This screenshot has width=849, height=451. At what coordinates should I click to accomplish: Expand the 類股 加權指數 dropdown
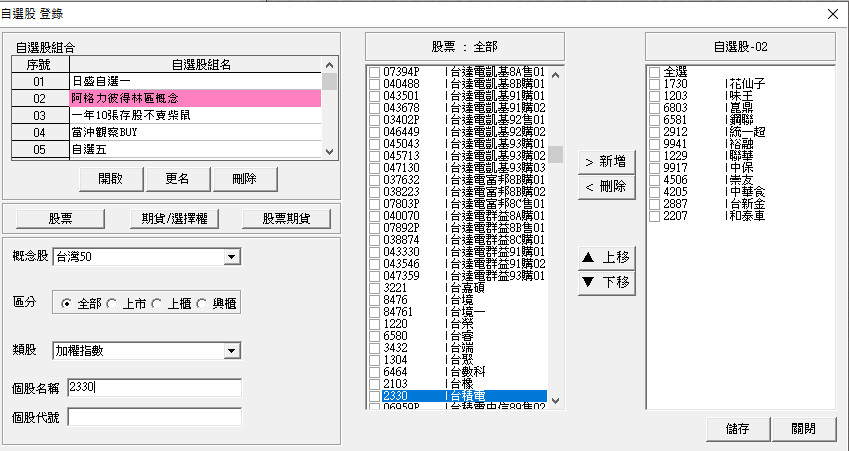coord(232,350)
